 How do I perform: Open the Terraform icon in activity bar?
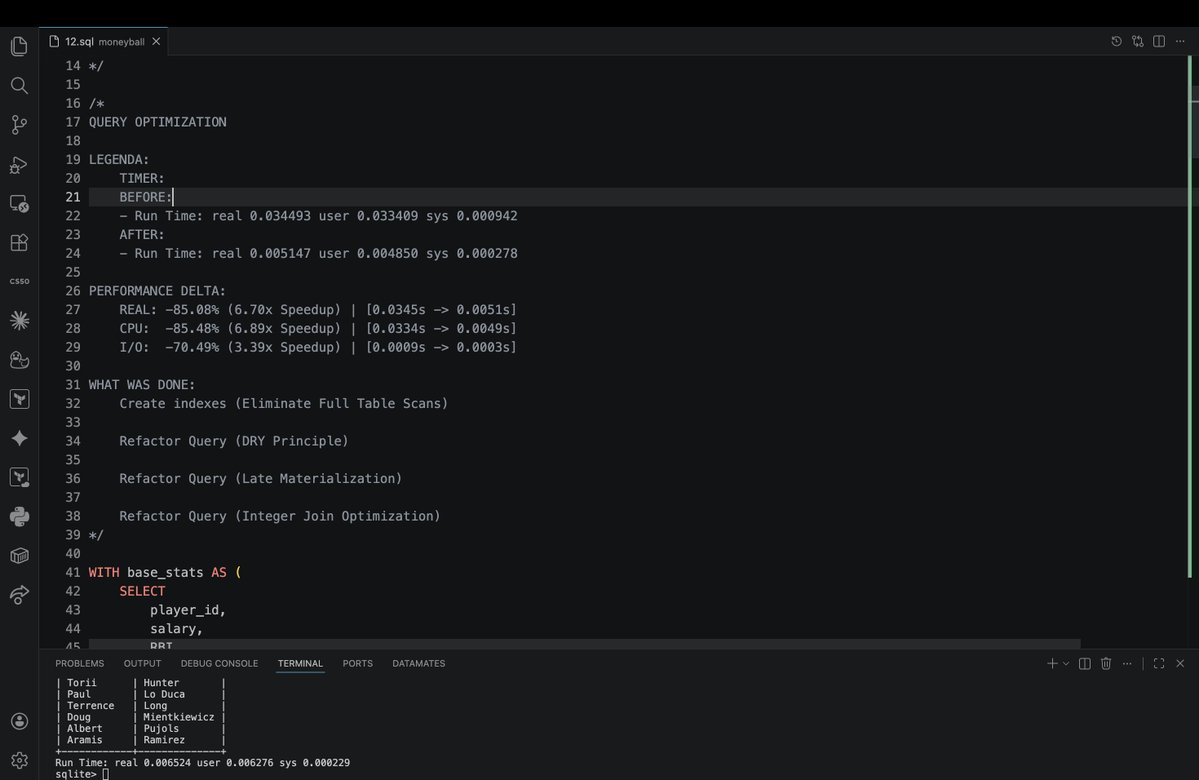pos(19,398)
